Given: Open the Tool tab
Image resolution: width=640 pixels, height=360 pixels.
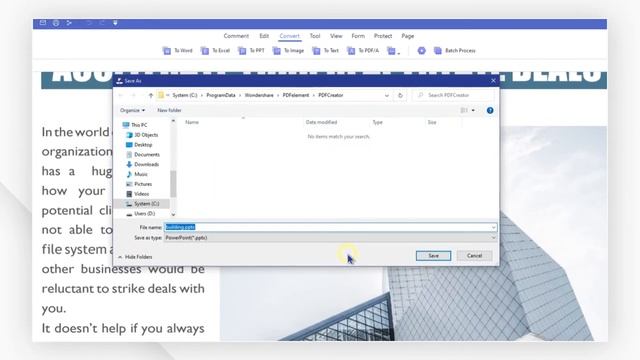Looking at the screenshot, I should (x=315, y=36).
